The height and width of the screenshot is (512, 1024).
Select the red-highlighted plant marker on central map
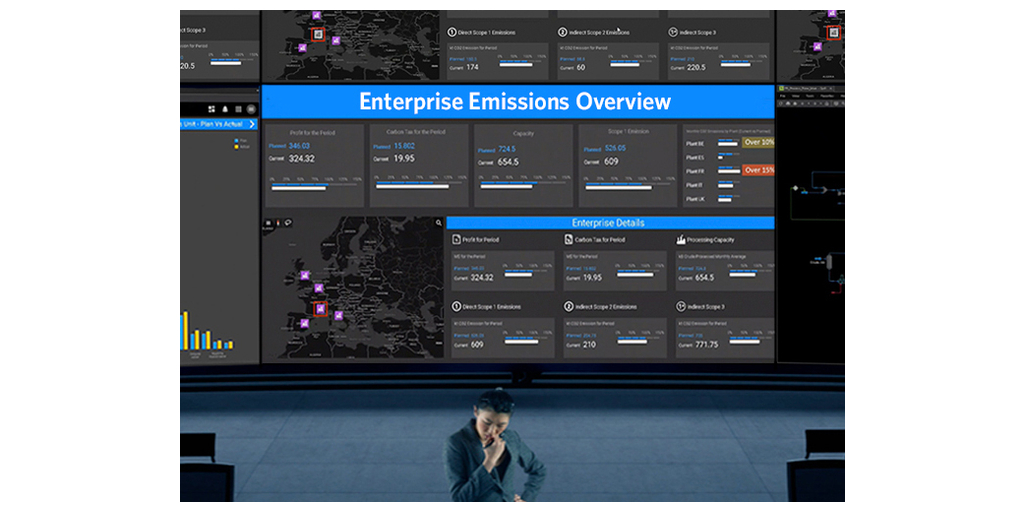(320, 309)
